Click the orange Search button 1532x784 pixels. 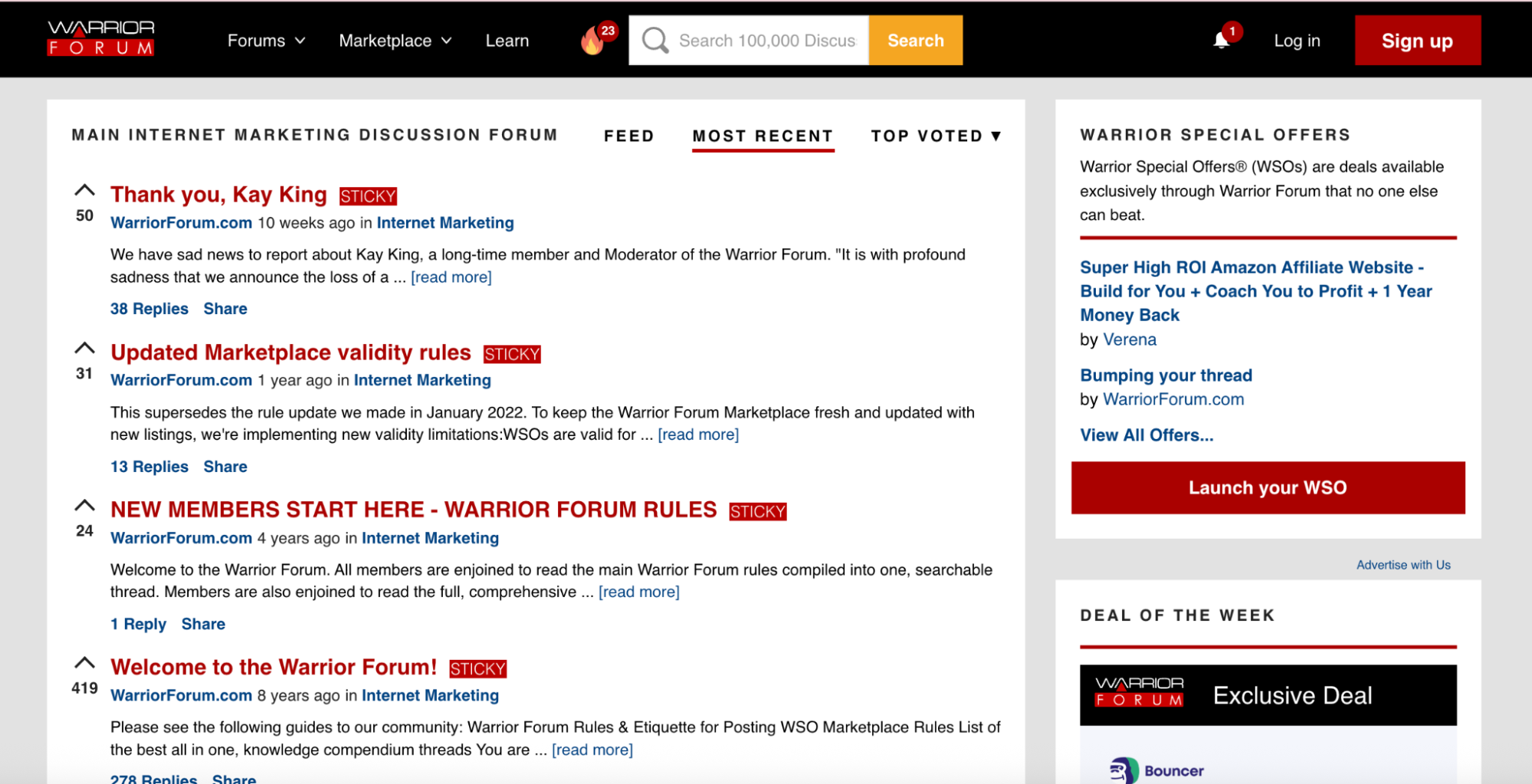916,41
